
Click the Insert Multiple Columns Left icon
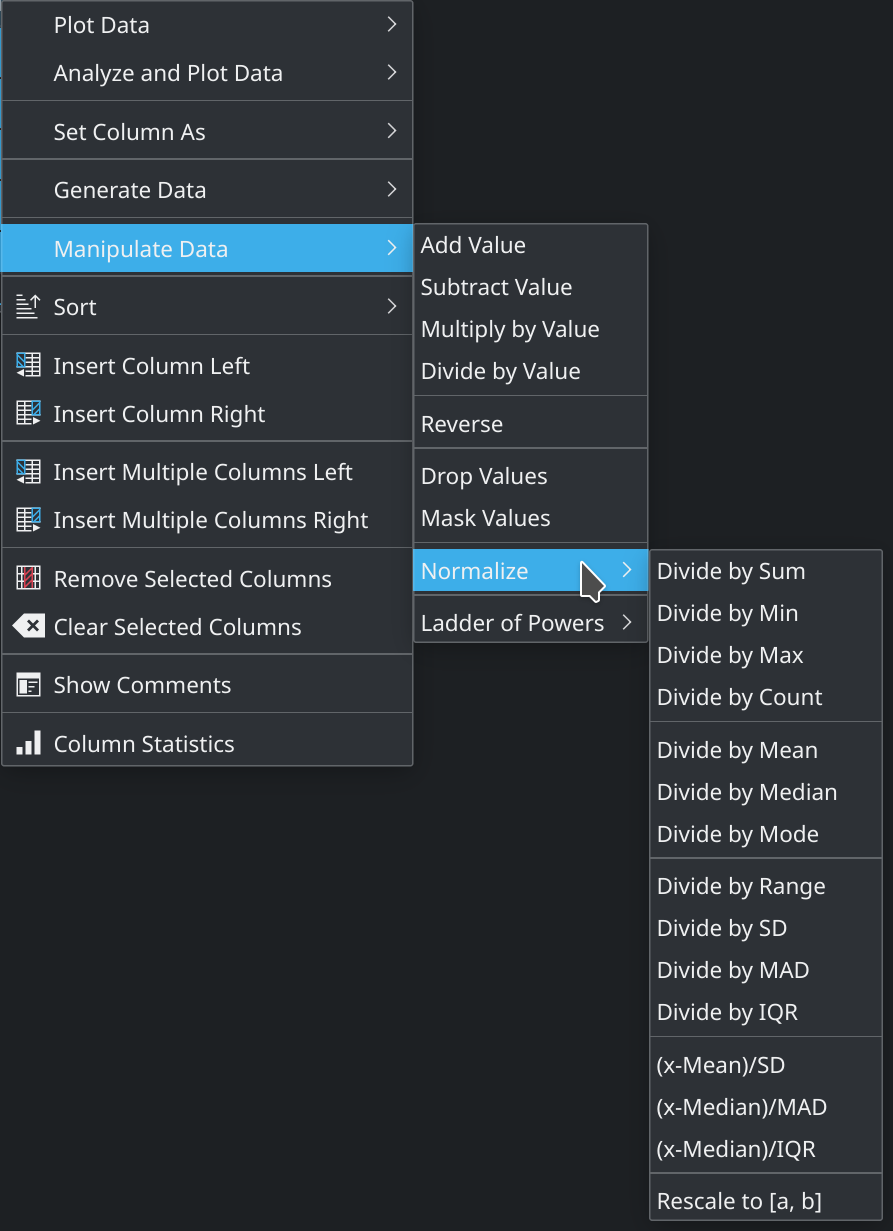click(29, 472)
